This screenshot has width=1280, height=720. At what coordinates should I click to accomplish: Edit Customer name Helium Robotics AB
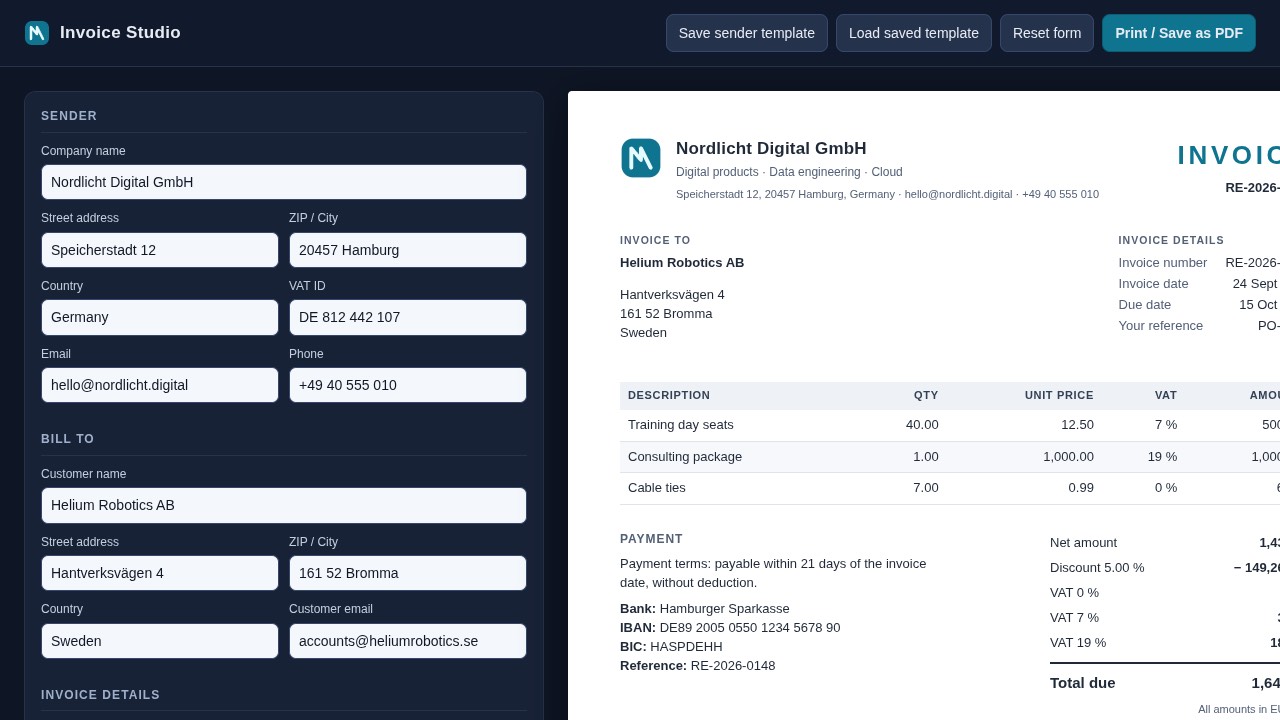[x=284, y=505]
